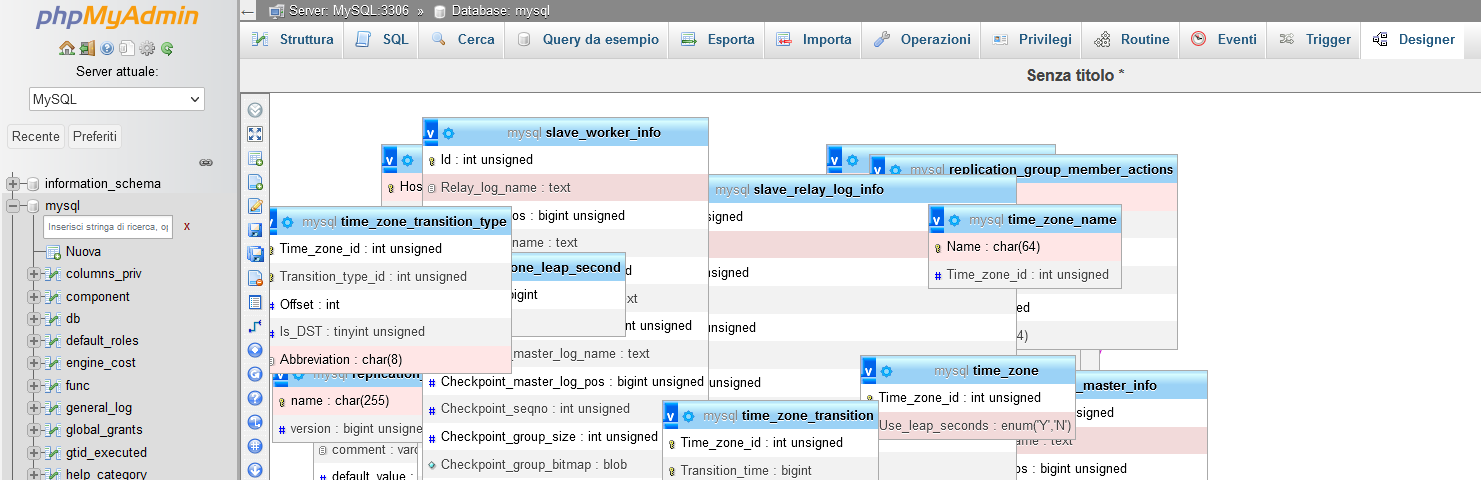Open slave_worker_info table options gear
1481x480 pixels.
click(448, 133)
